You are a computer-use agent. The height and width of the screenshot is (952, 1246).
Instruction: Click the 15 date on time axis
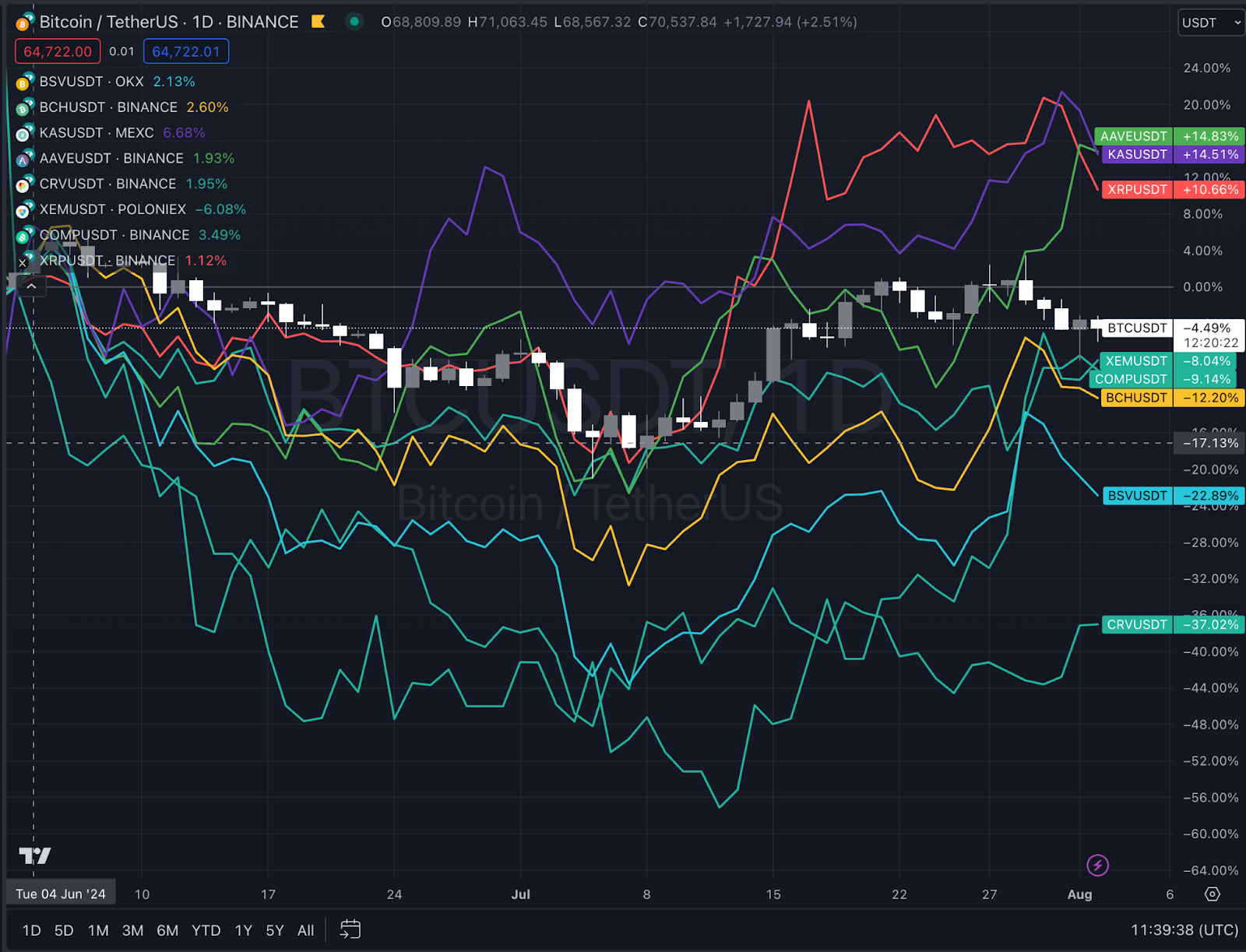(773, 894)
